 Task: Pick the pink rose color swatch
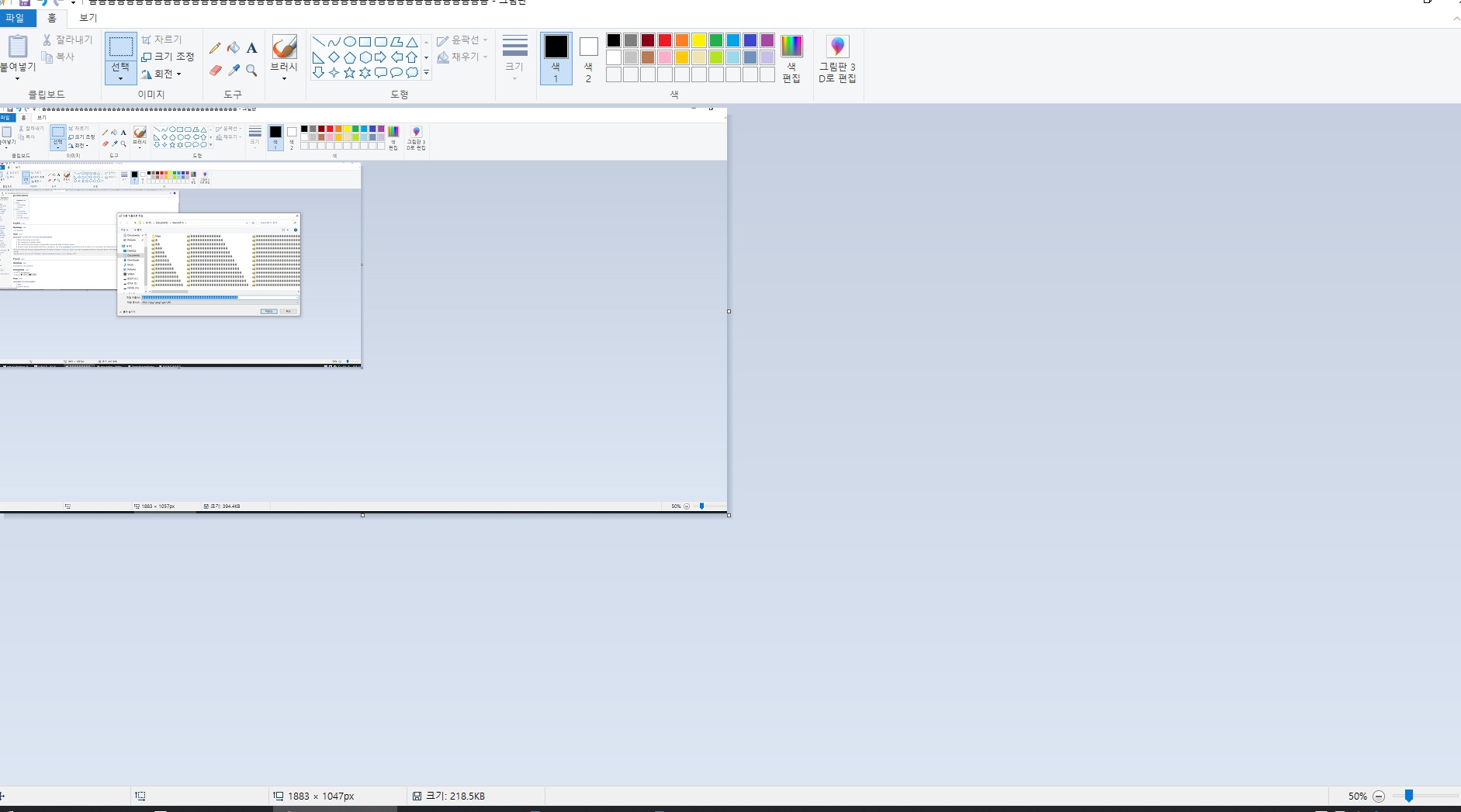point(665,57)
